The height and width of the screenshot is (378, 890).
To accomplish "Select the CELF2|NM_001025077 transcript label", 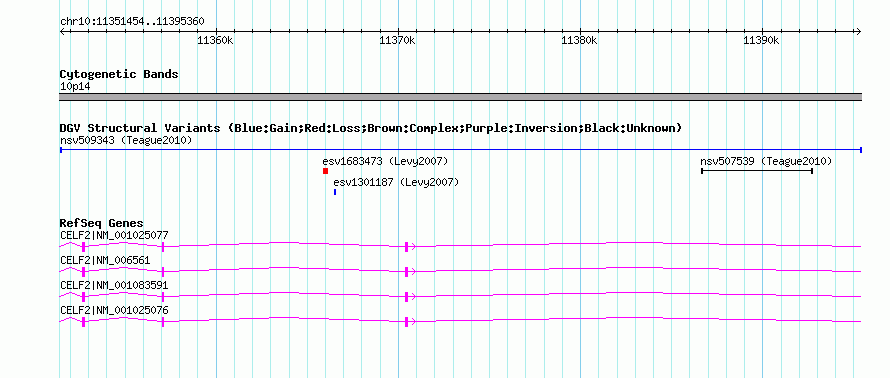I will [x=114, y=235].
